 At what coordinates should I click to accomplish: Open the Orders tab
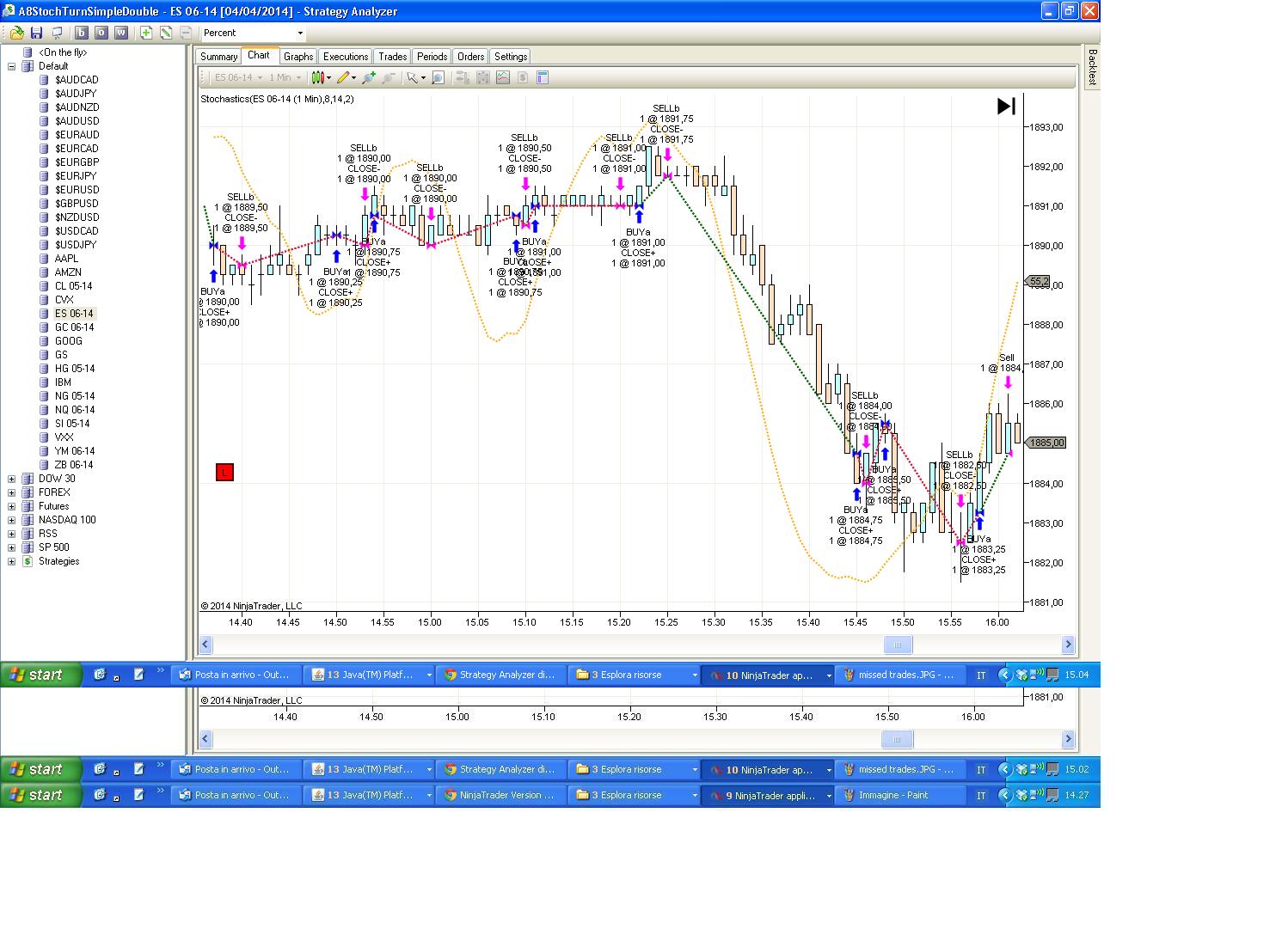(470, 57)
